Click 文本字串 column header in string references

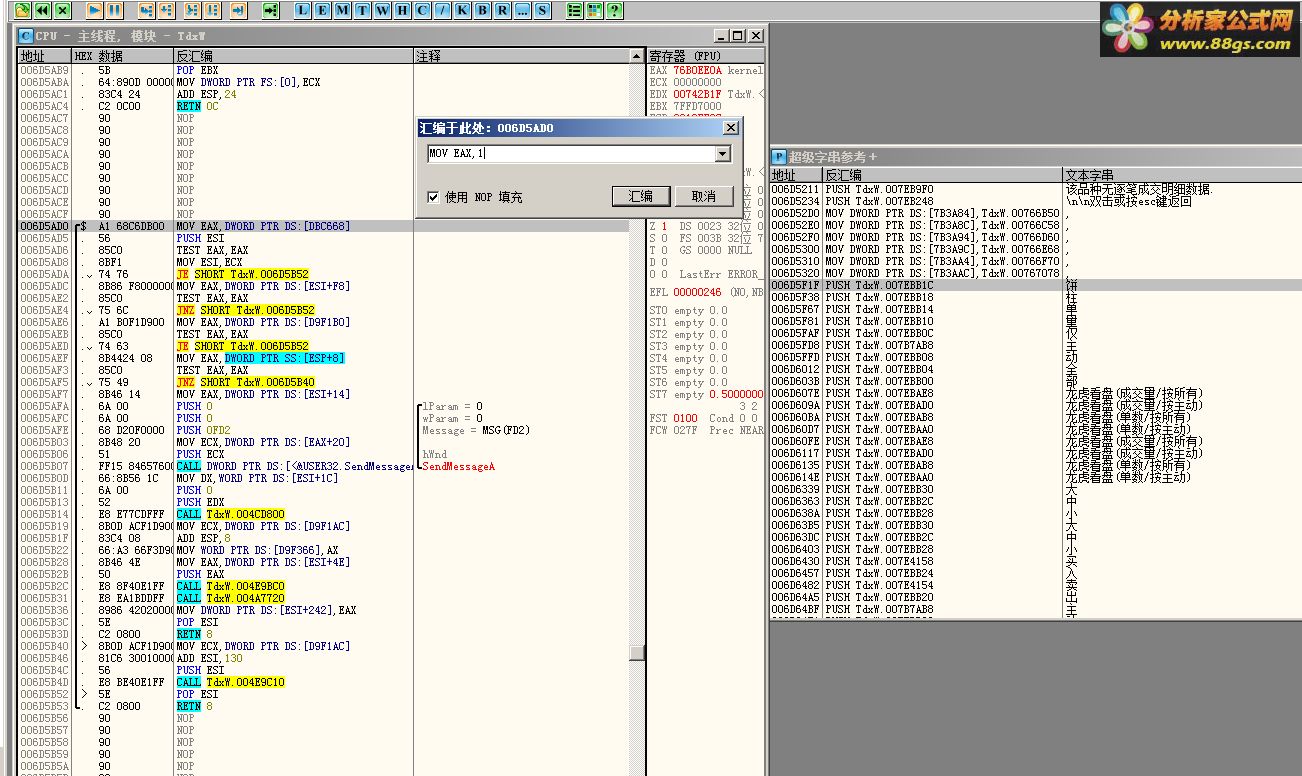(1181, 175)
